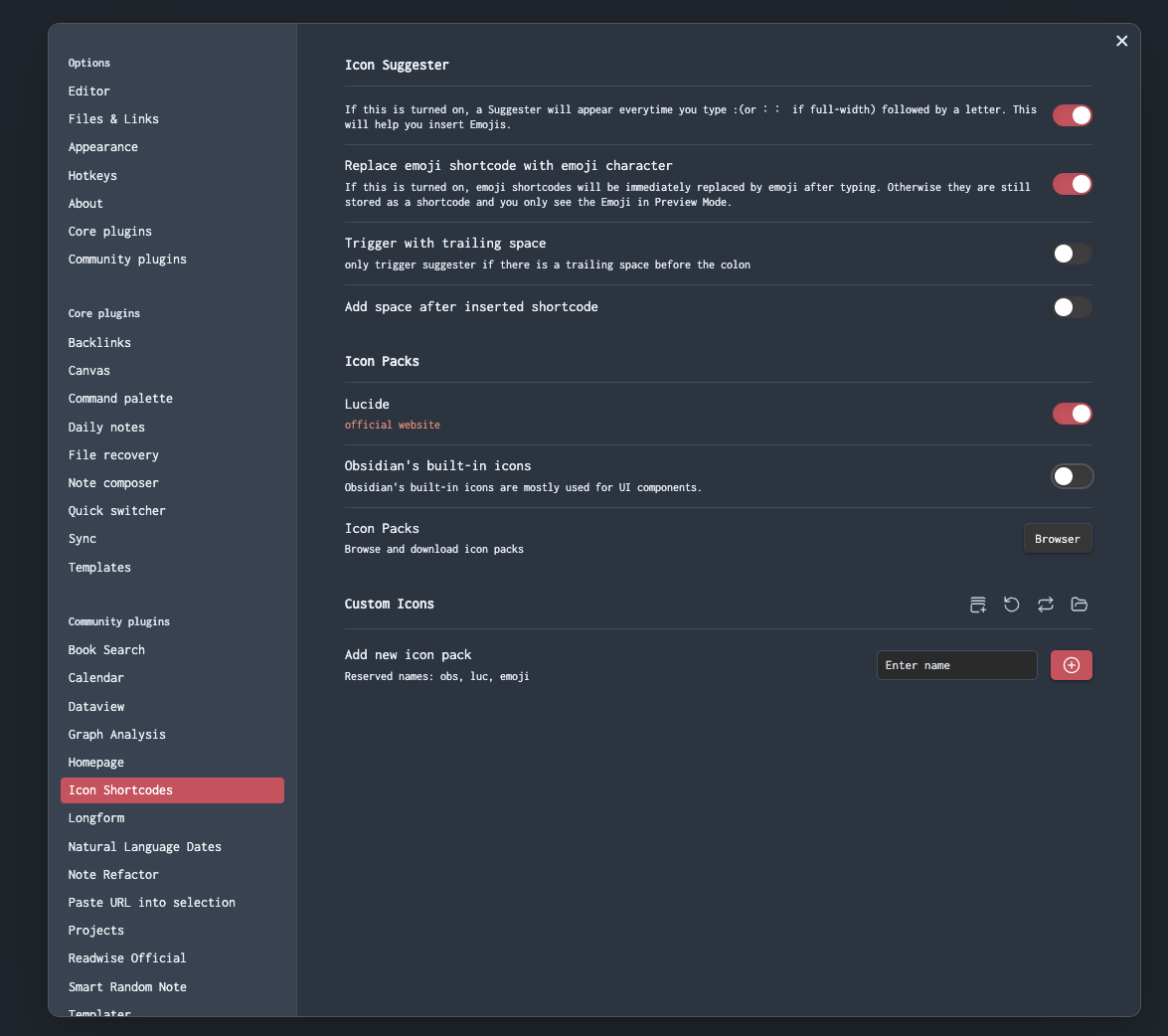Turn on Obsidian's built-in icons
The width and height of the screenshot is (1168, 1036).
1072,476
